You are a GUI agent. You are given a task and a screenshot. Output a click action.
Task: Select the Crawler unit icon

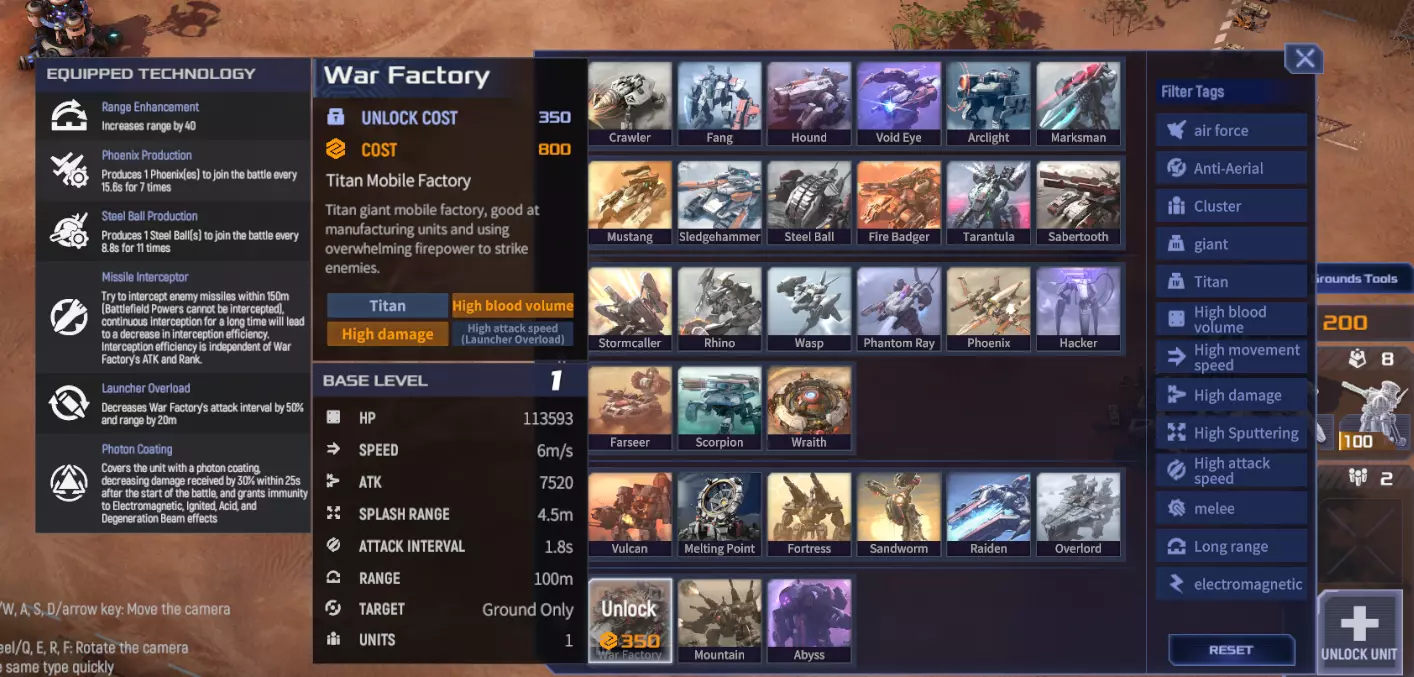630,105
